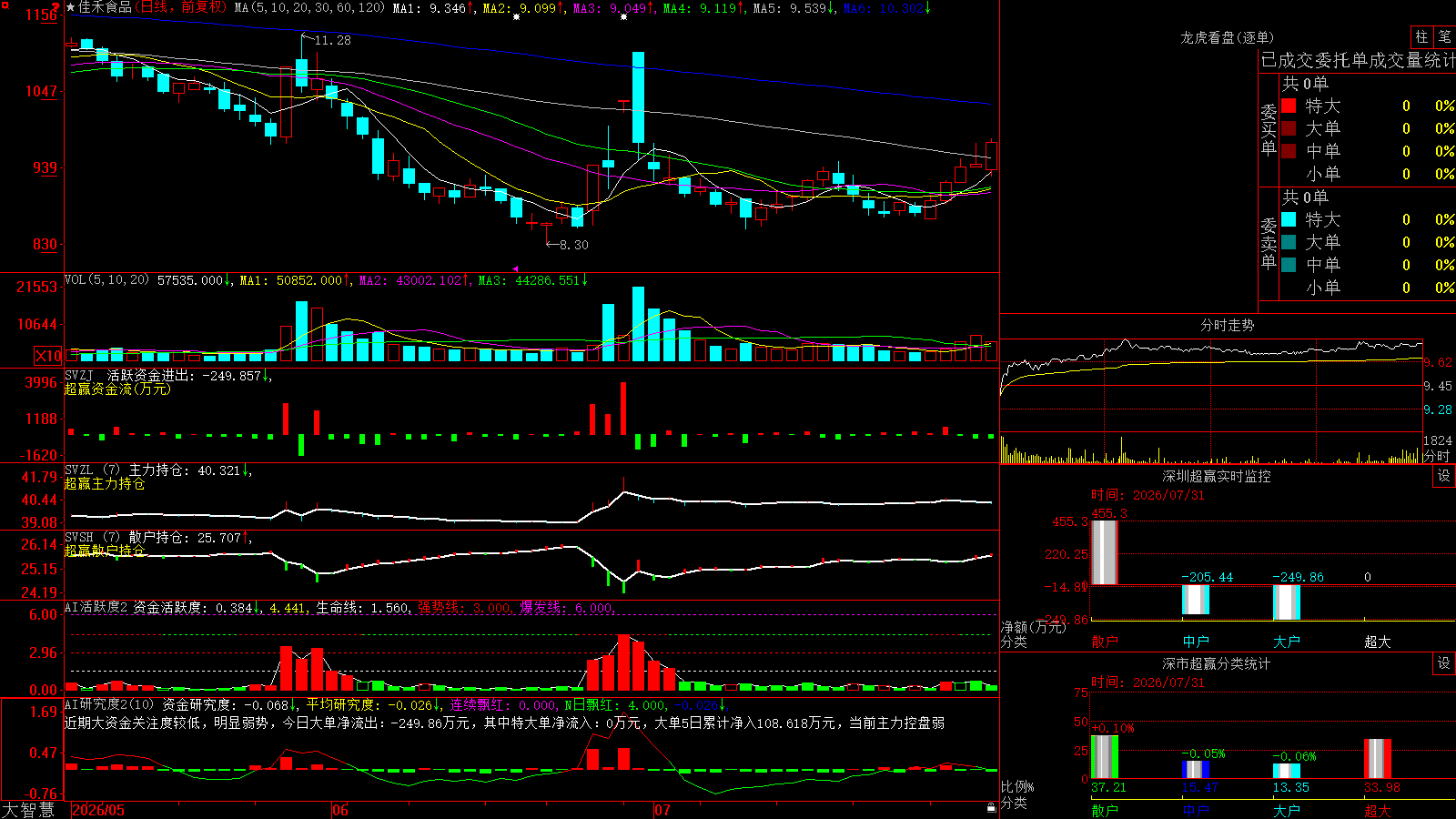Click the 委买单 vertical section label

tap(1269, 130)
